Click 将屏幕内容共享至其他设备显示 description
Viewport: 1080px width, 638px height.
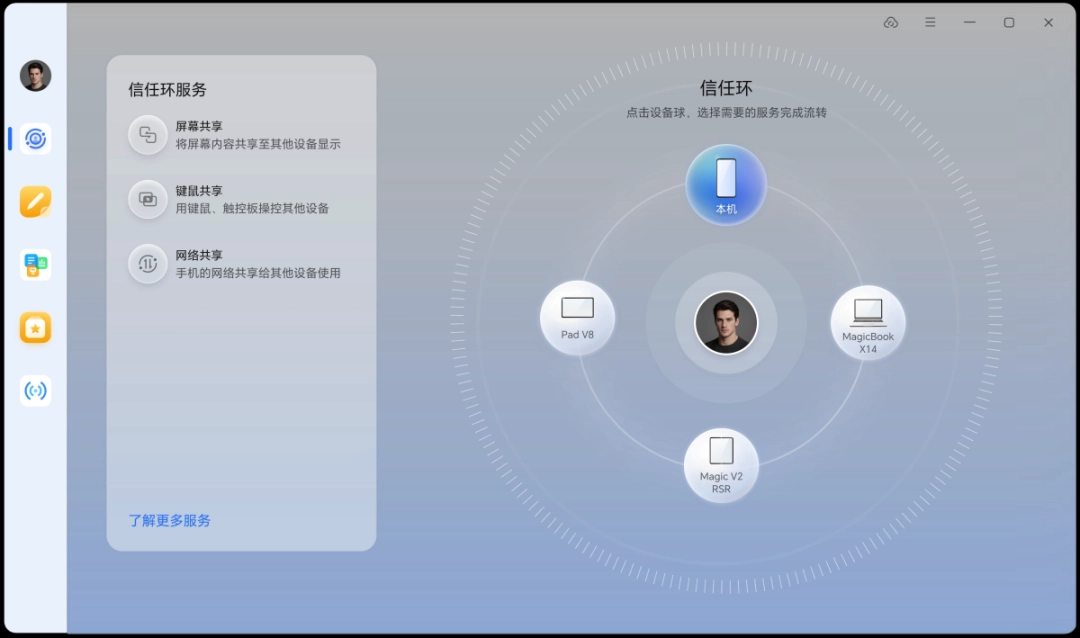click(x=258, y=144)
